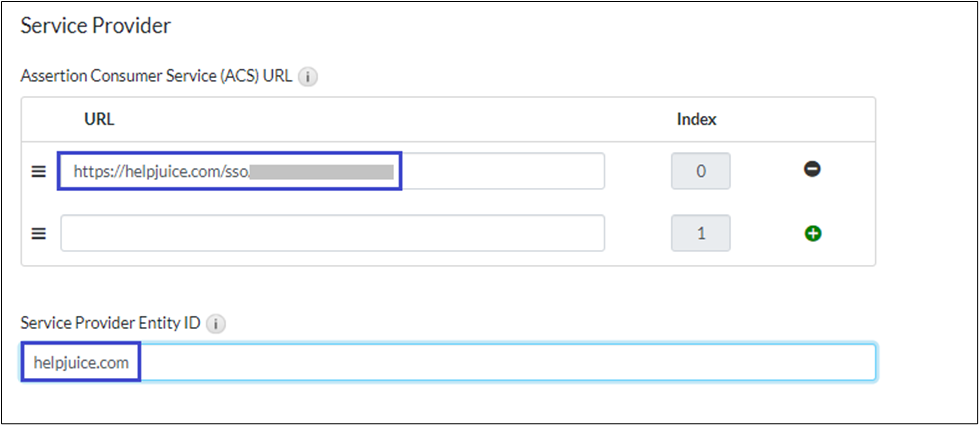Click the Index box showing 1
The width and height of the screenshot is (979, 425).
700,234
